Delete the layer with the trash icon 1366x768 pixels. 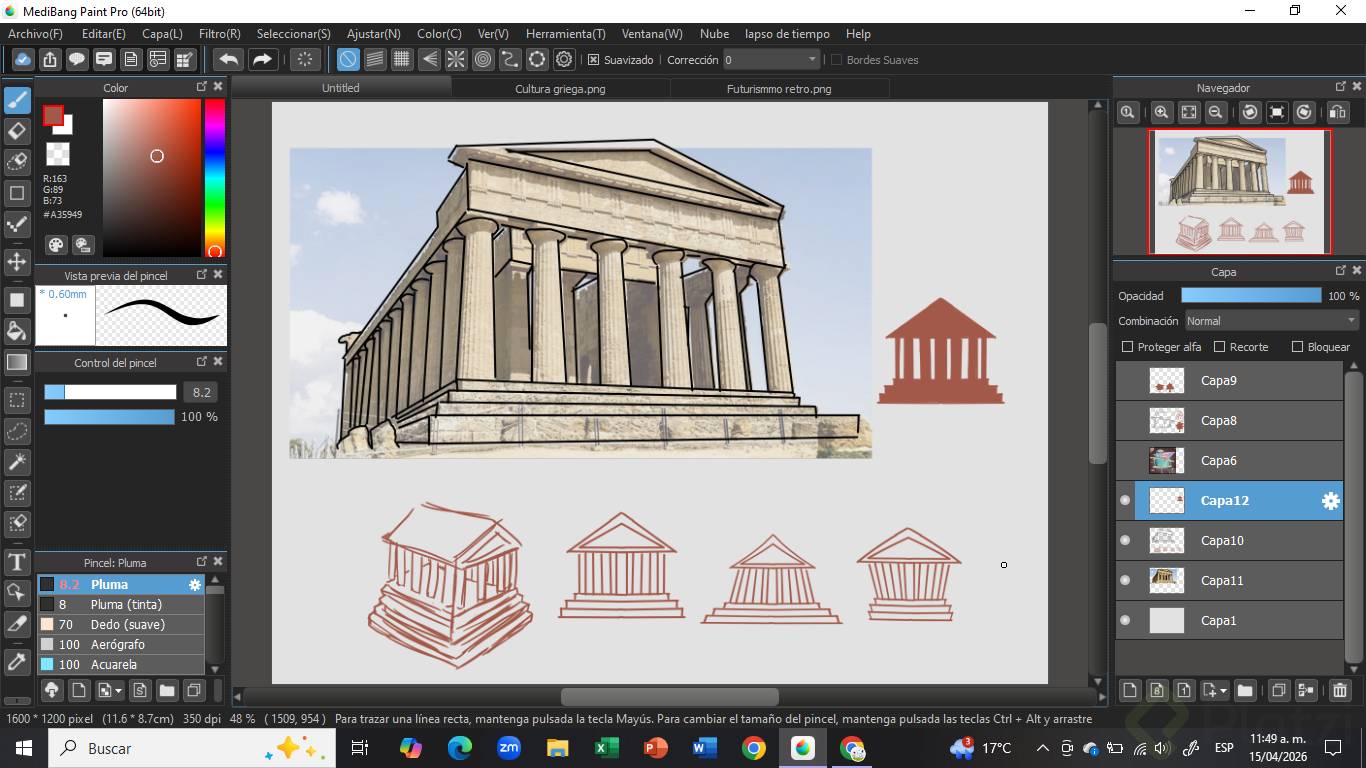(x=1340, y=690)
